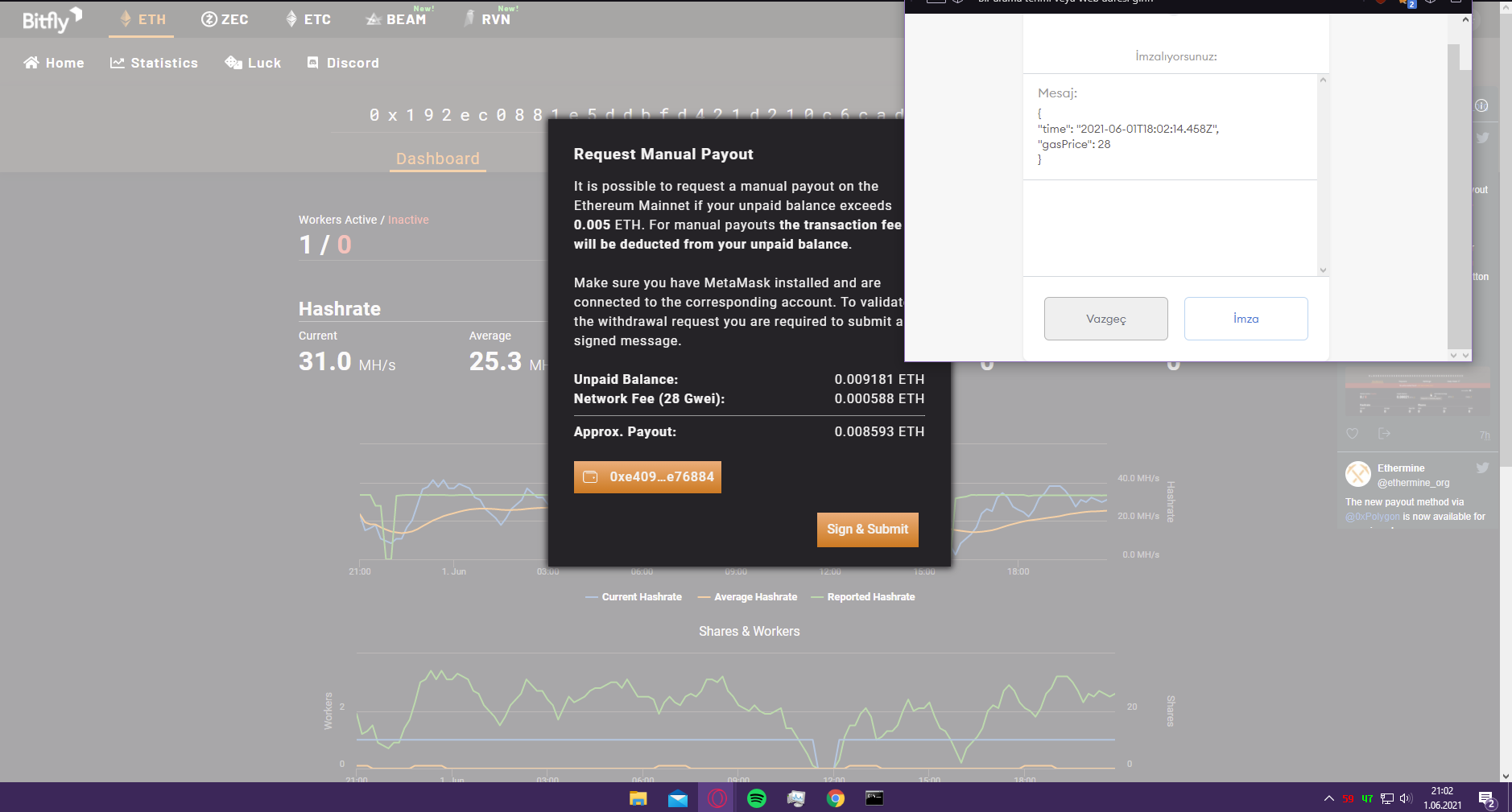Click the Network Fee value 0.000588 ETH
The width and height of the screenshot is (1512, 812).
pos(879,398)
